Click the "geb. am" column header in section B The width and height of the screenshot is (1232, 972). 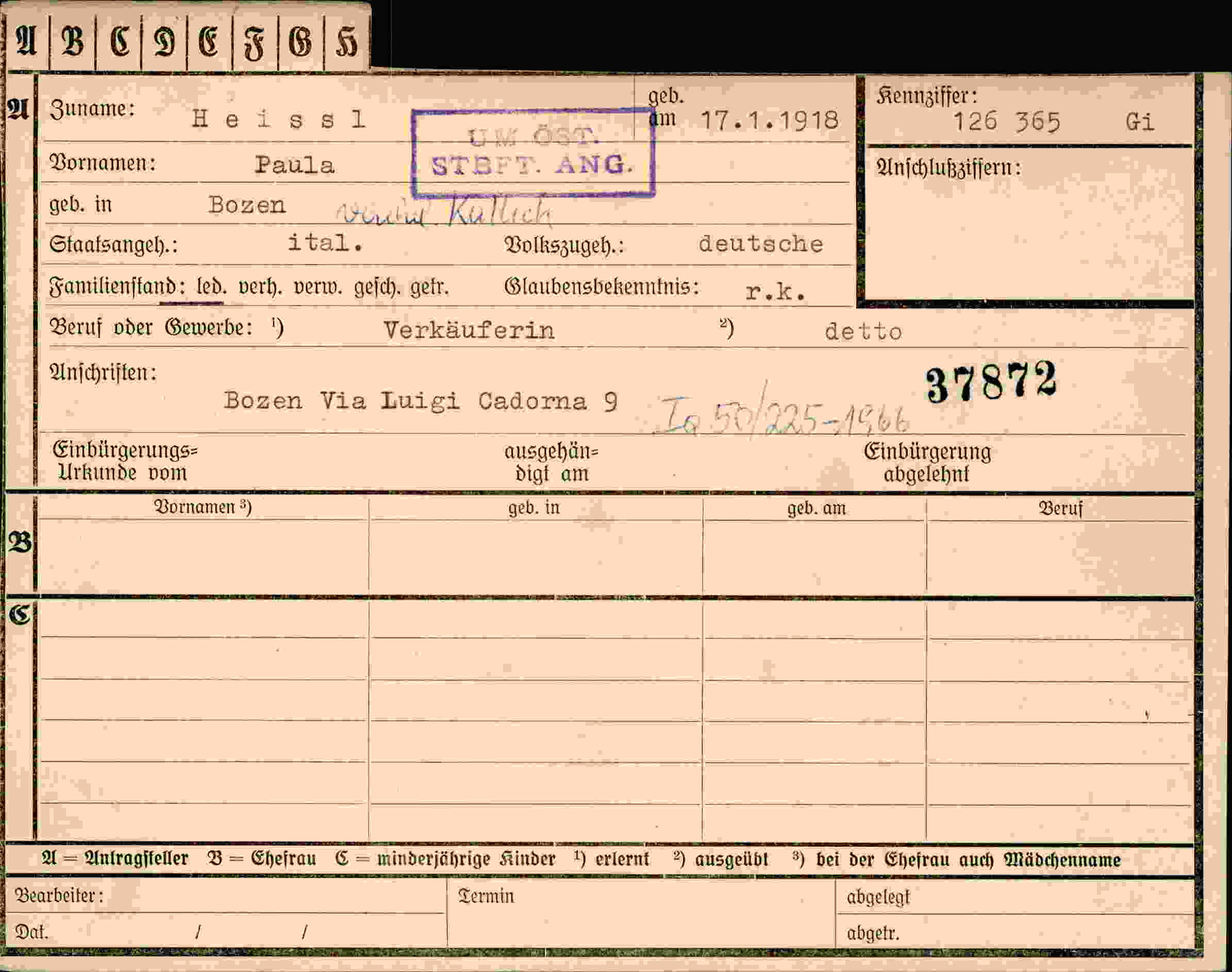(817, 508)
